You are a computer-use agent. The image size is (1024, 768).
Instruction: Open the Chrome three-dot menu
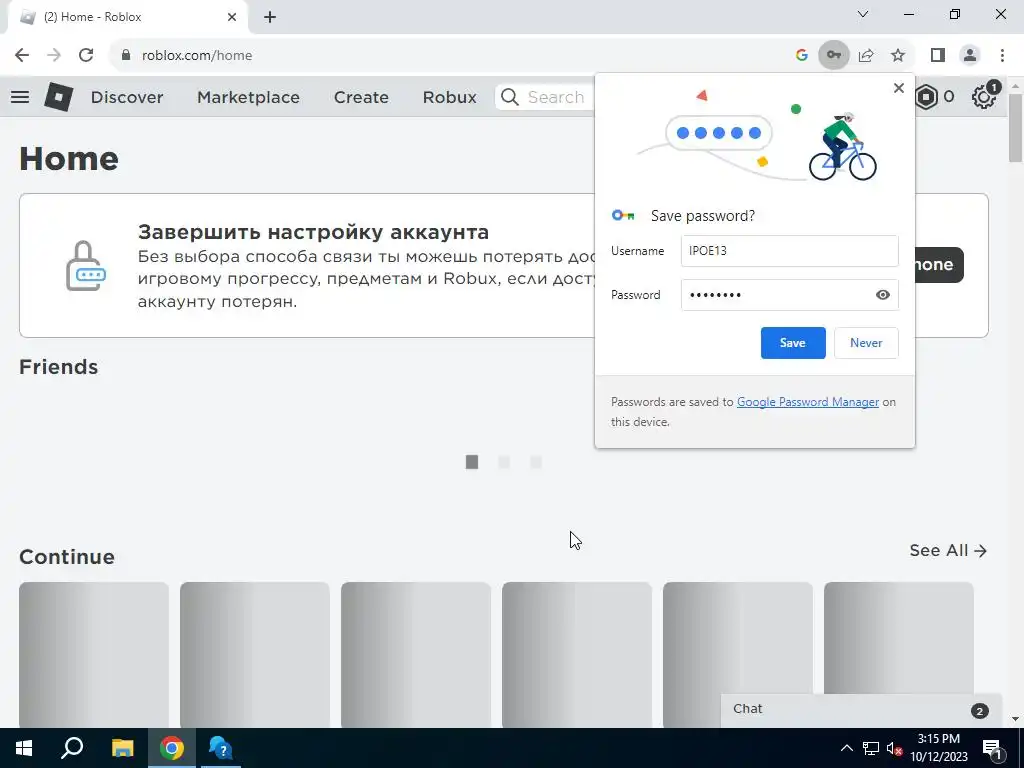tap(1002, 55)
